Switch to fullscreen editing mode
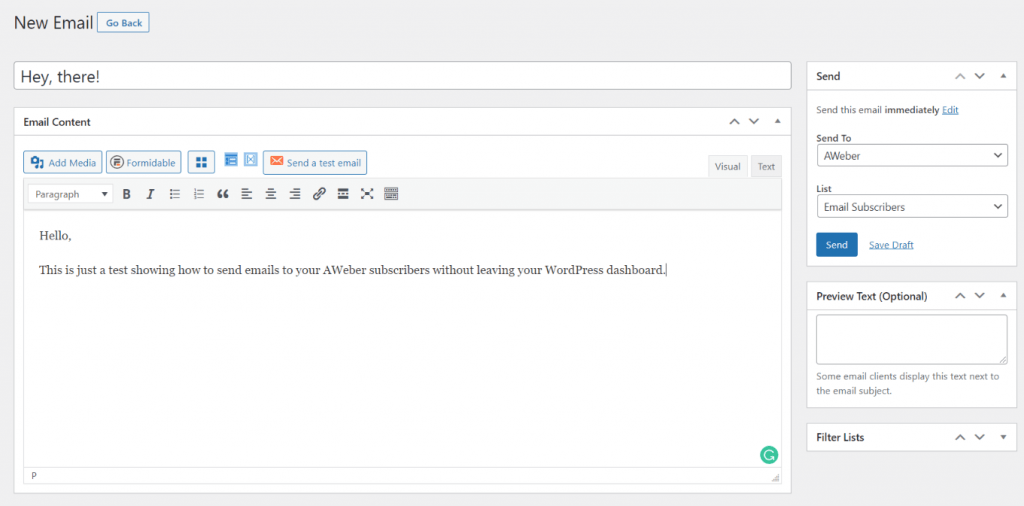This screenshot has width=1024, height=506. (x=367, y=194)
